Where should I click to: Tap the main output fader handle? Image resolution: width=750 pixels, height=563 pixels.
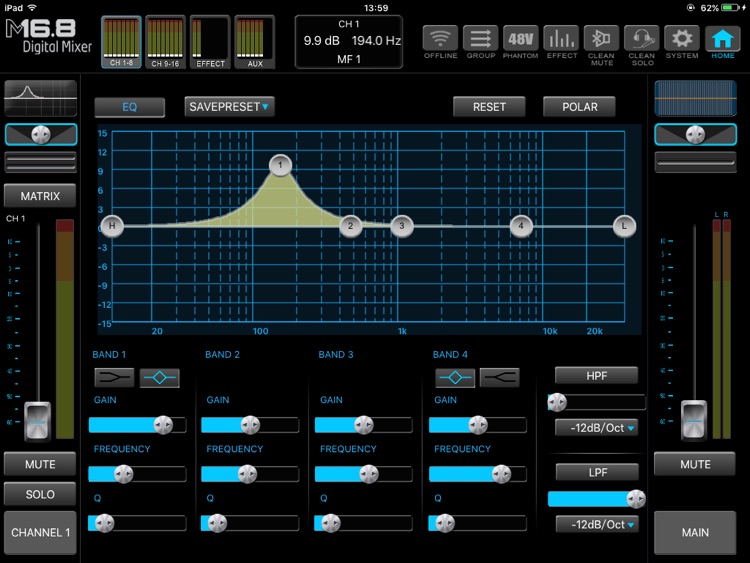coord(694,419)
